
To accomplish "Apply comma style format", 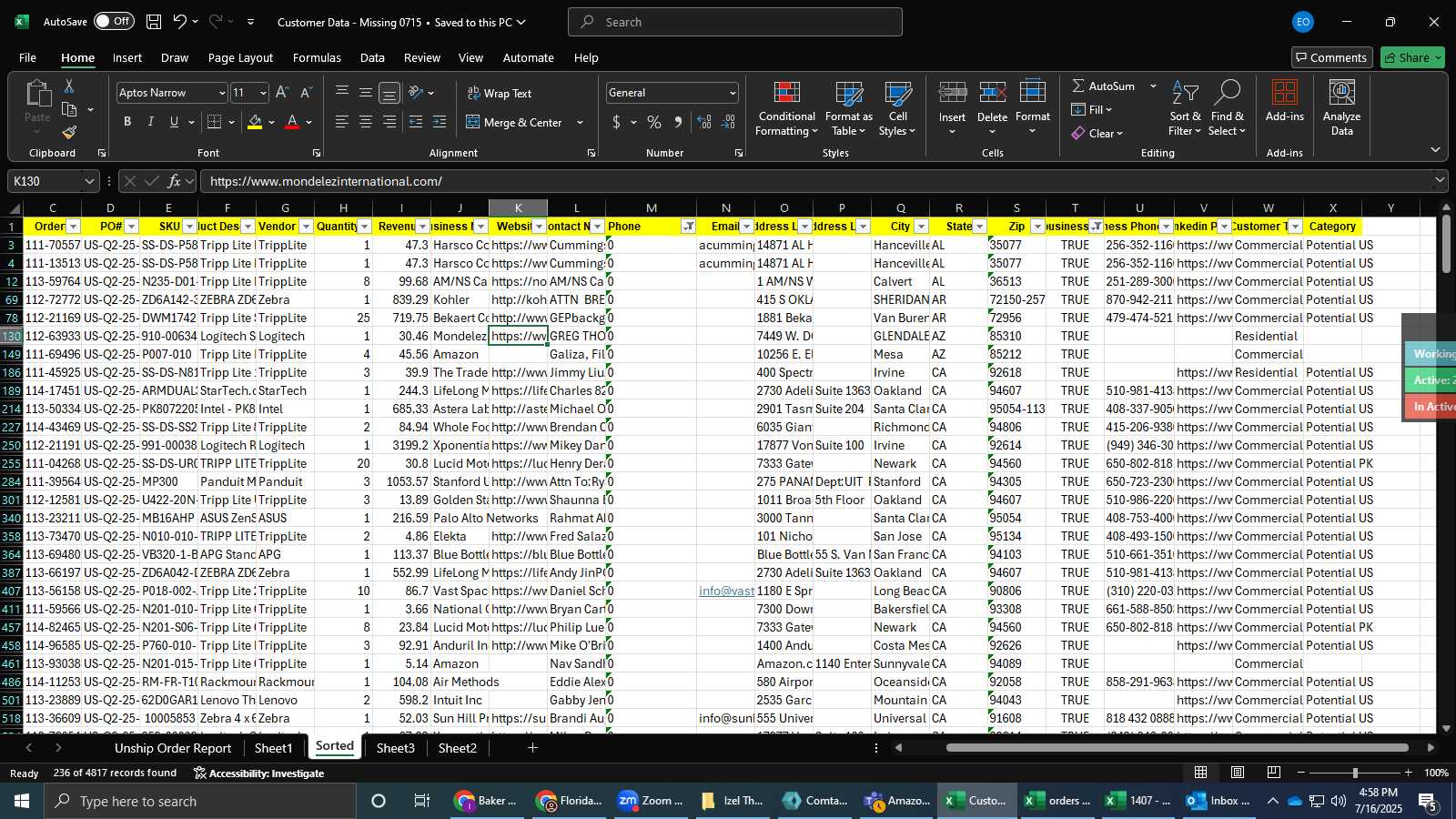I will (678, 122).
